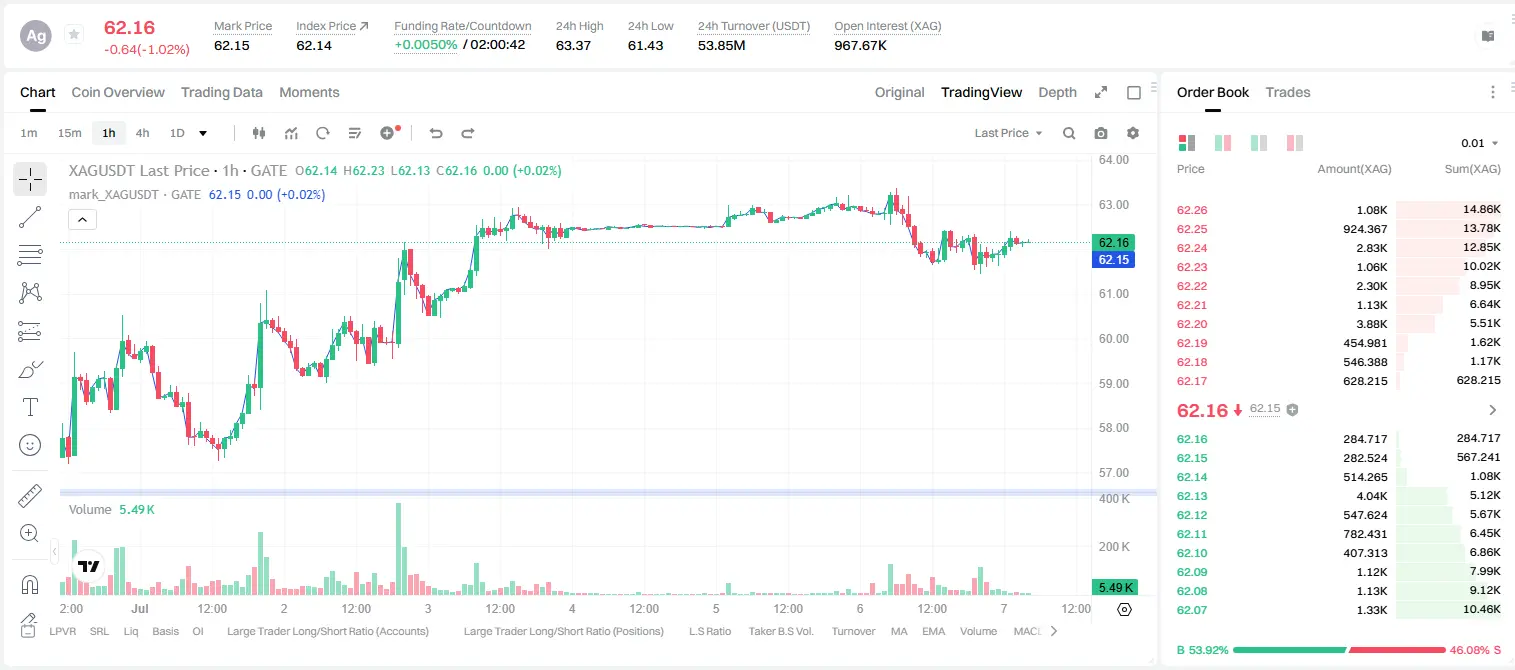The height and width of the screenshot is (670, 1515).
Task: Switch to the Trades tab
Action: coord(1288,92)
